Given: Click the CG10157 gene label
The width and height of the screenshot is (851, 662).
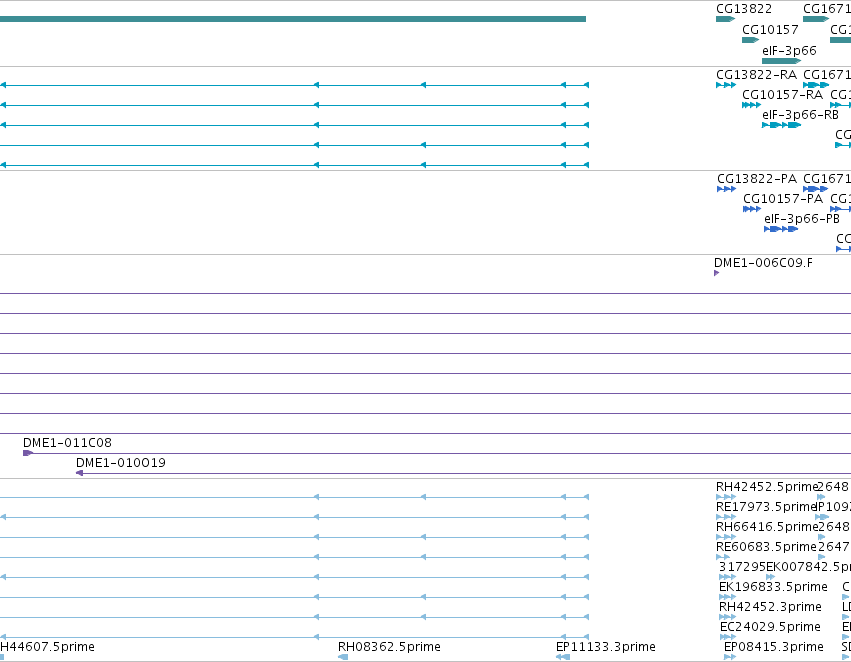Looking at the screenshot, I should click(x=770, y=30).
